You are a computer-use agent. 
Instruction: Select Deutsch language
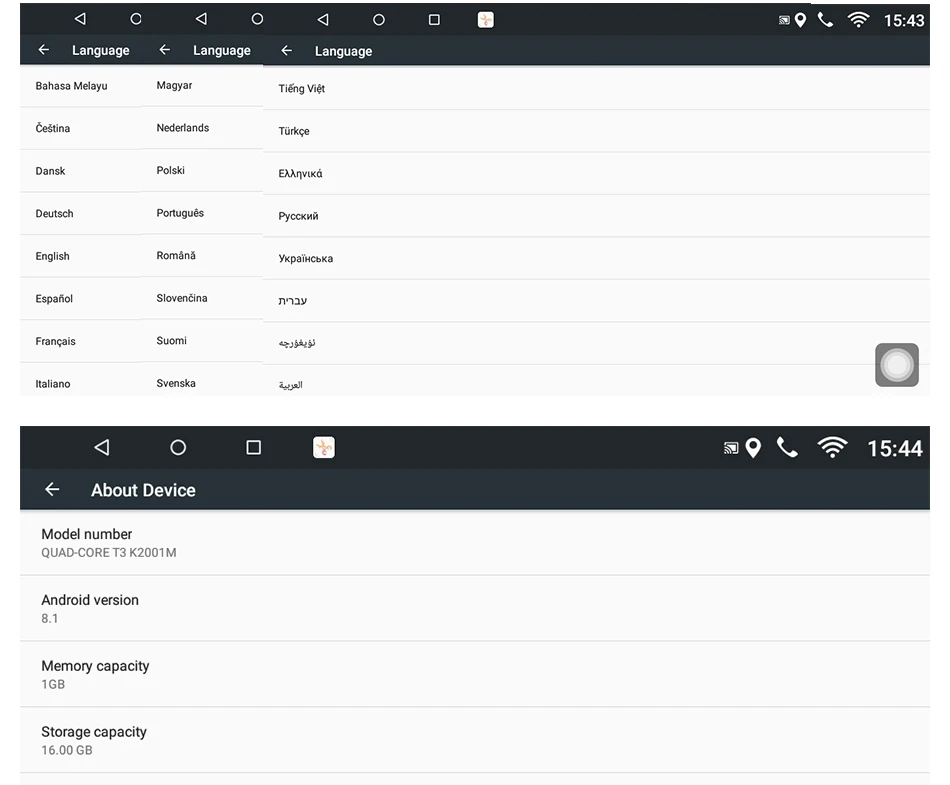81,214
